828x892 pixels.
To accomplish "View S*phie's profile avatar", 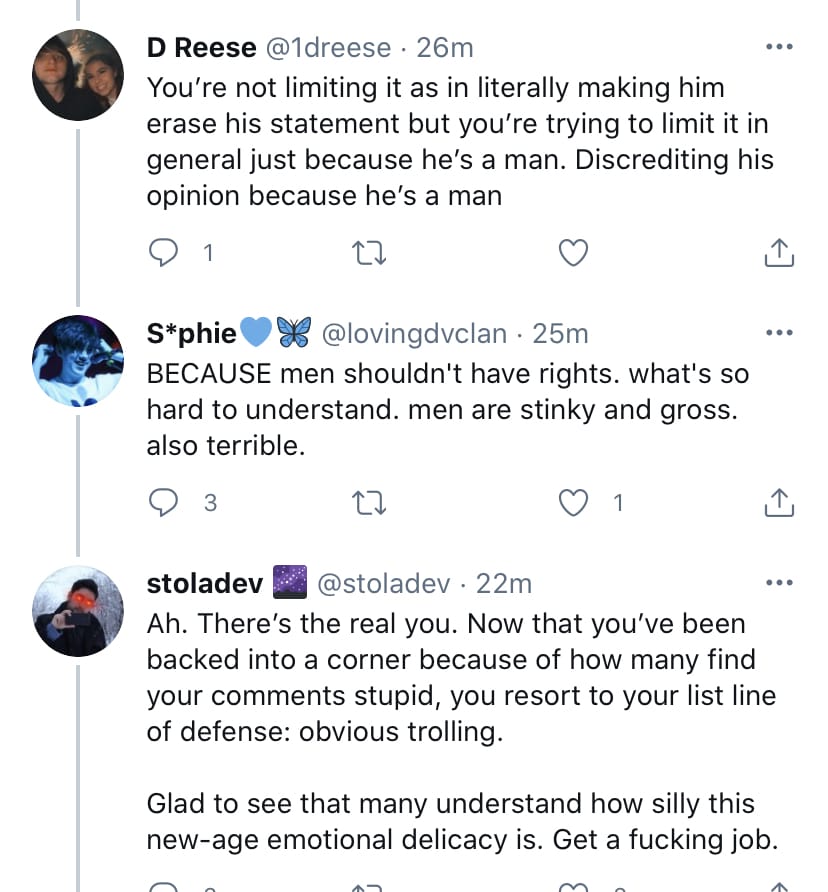I will coord(78,361).
